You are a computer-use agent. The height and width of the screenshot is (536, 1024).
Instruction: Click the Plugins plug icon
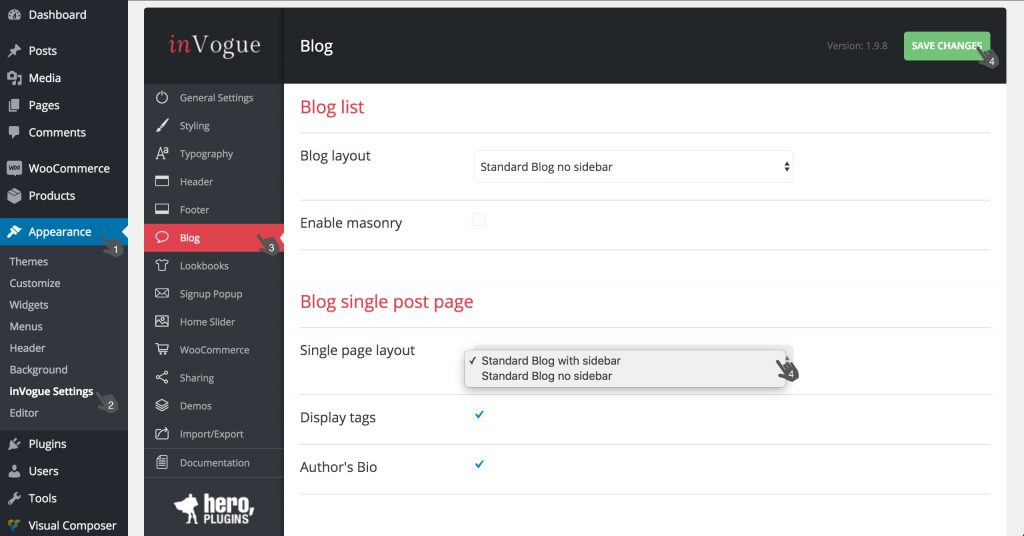(14, 444)
